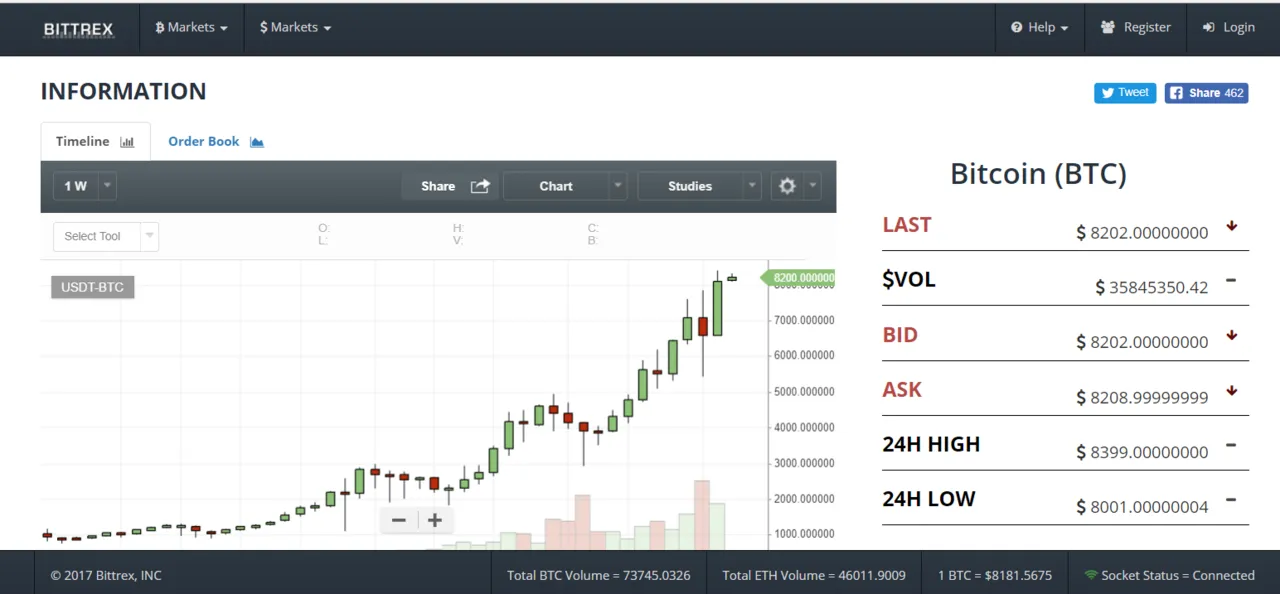Click the Total ETH Volume status entry
The width and height of the screenshot is (1280, 594).
pos(814,575)
